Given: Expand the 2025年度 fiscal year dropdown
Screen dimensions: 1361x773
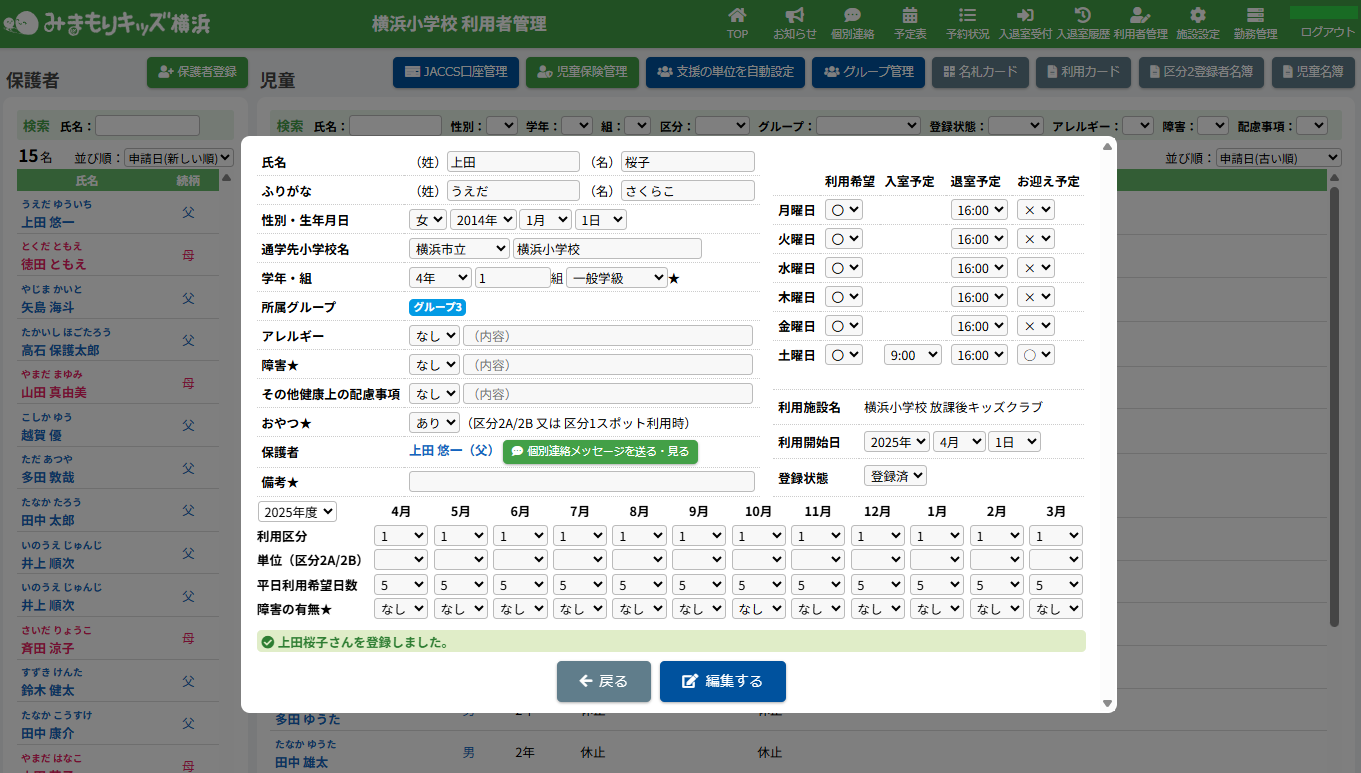Looking at the screenshot, I should coord(297,511).
